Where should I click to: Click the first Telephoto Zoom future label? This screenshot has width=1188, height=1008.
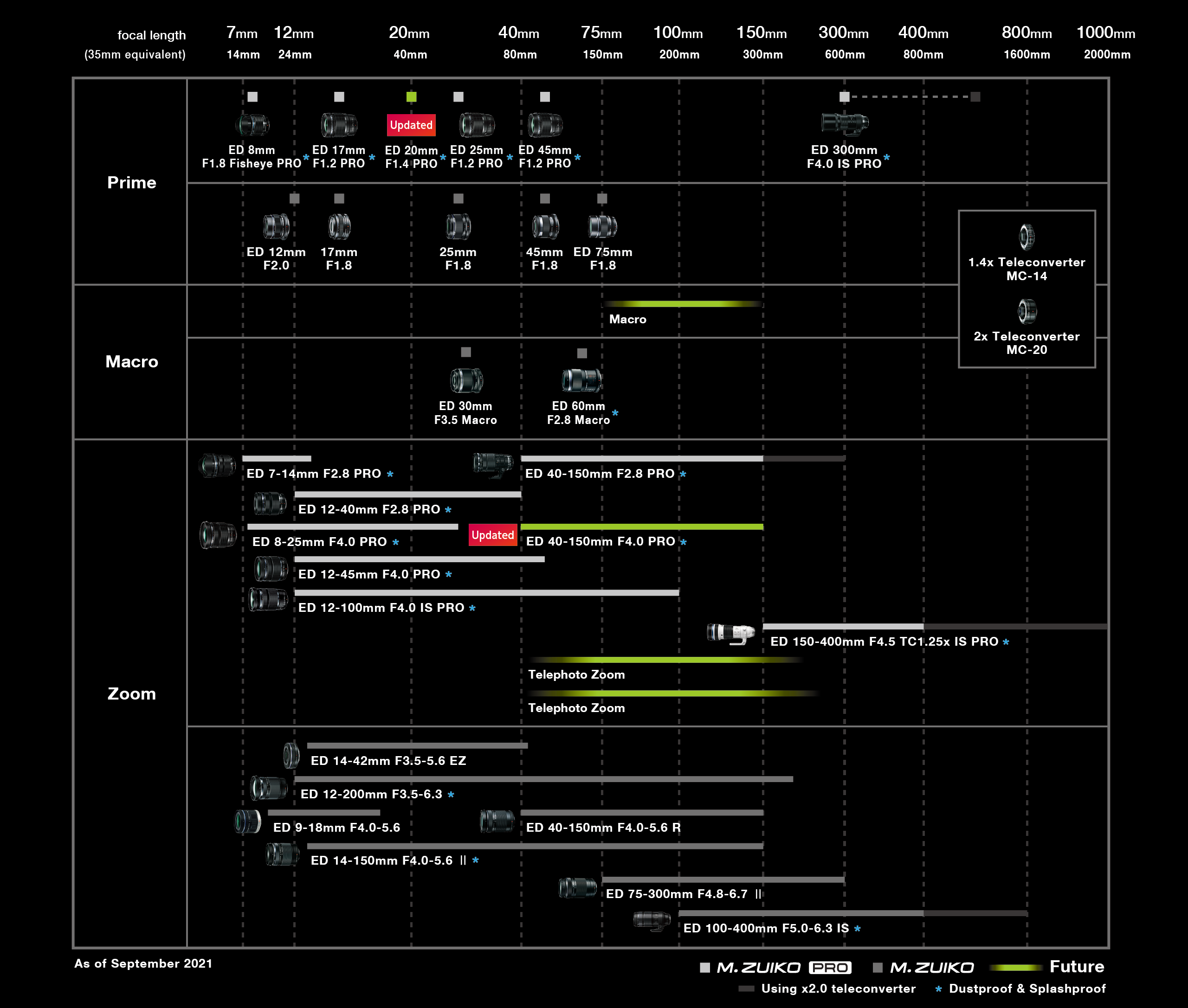tap(576, 674)
